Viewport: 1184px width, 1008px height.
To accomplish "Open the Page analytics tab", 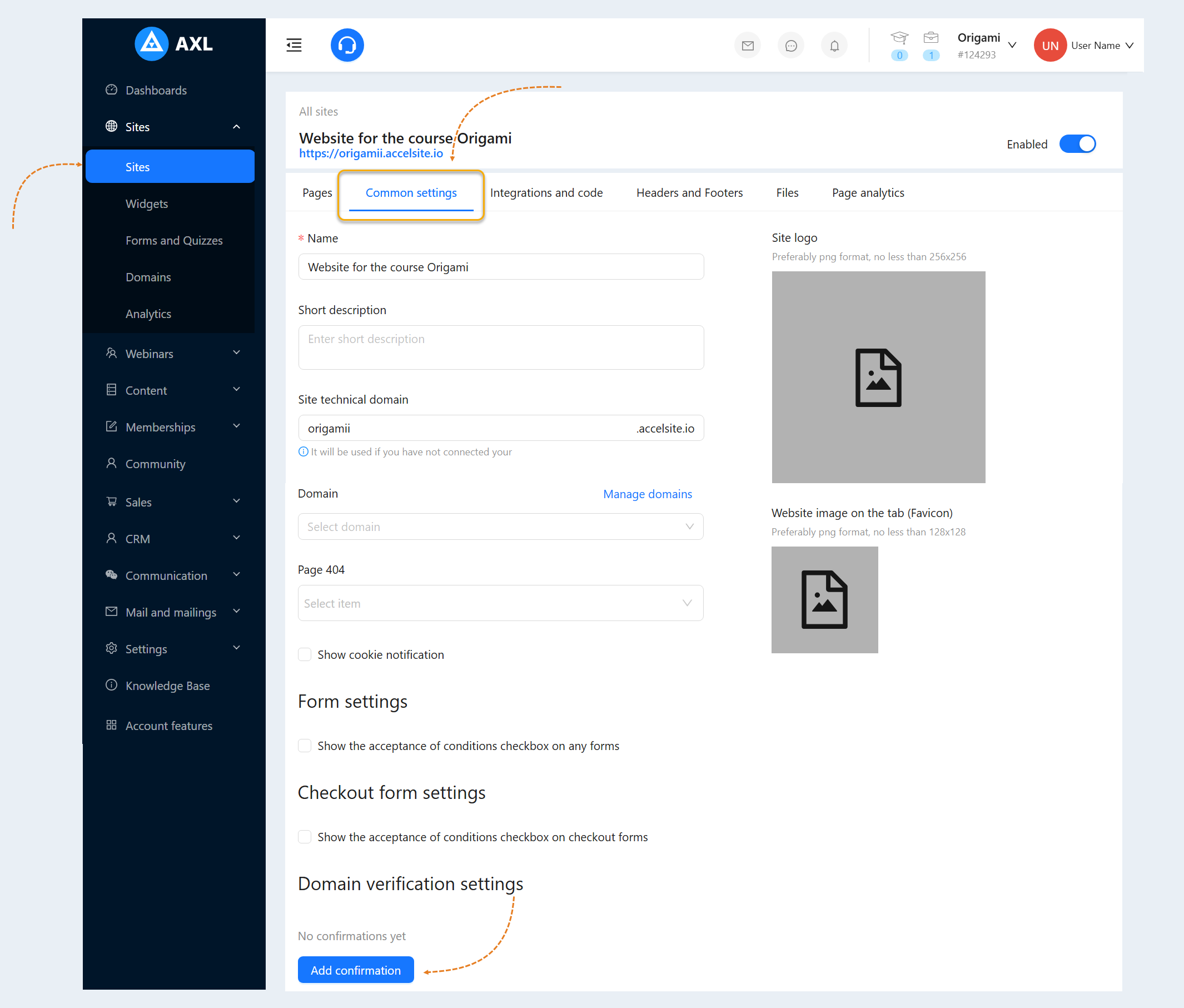I will tap(868, 192).
